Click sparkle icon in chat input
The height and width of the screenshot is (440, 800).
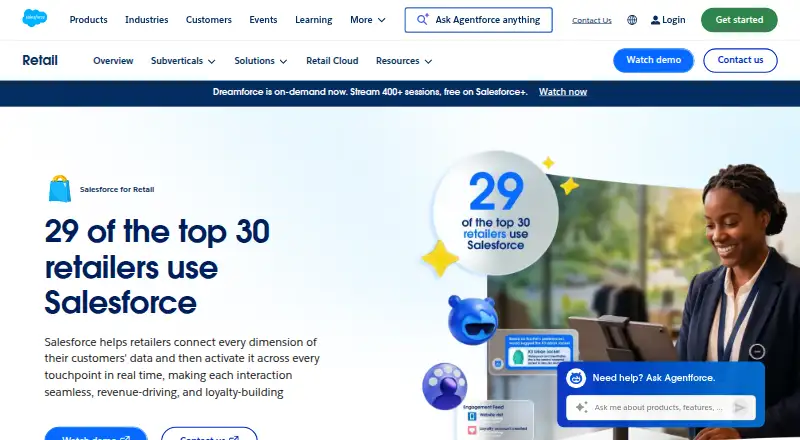tap(581, 407)
